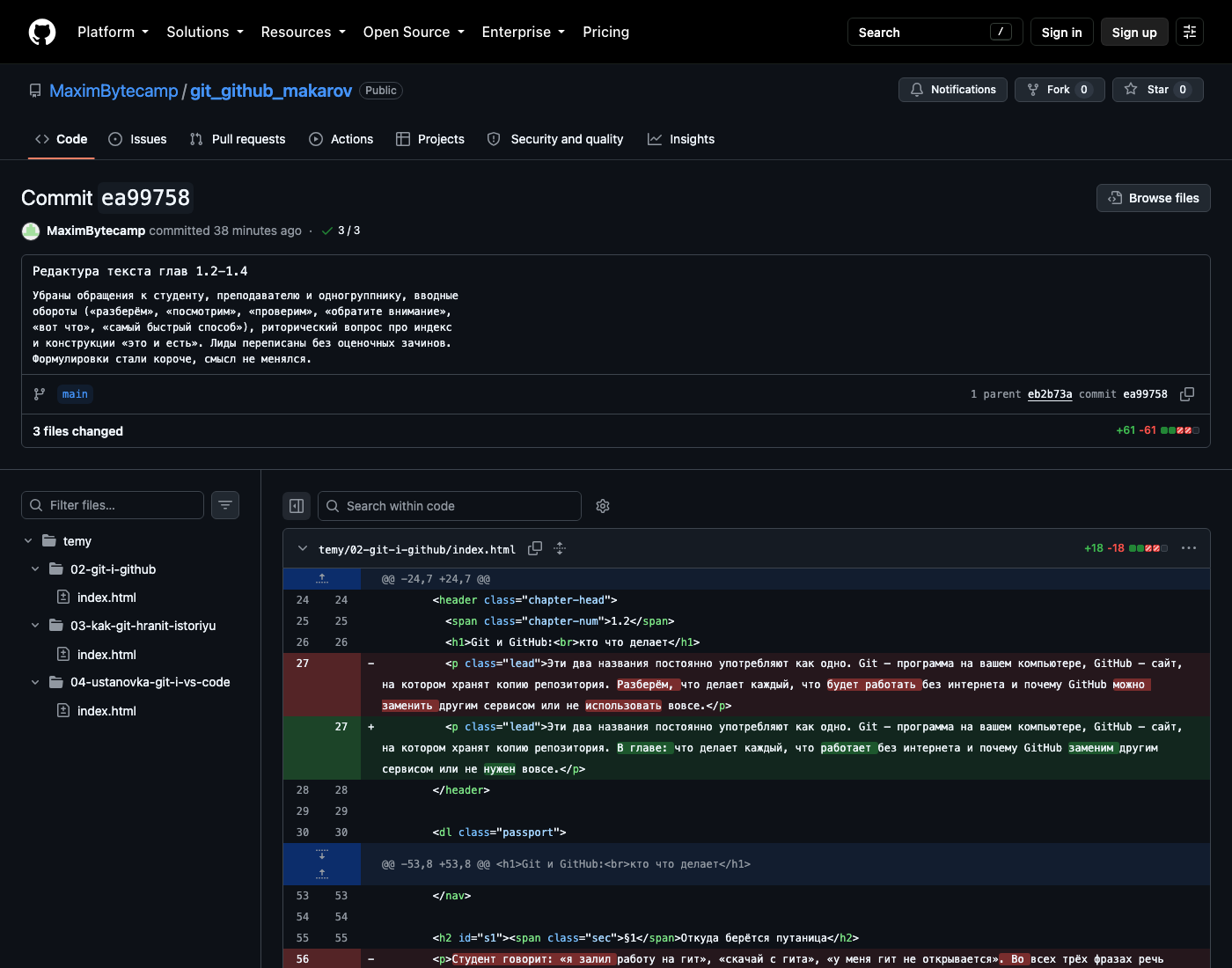Switch to the Issues tab
This screenshot has width=1232, height=968.
tap(137, 139)
